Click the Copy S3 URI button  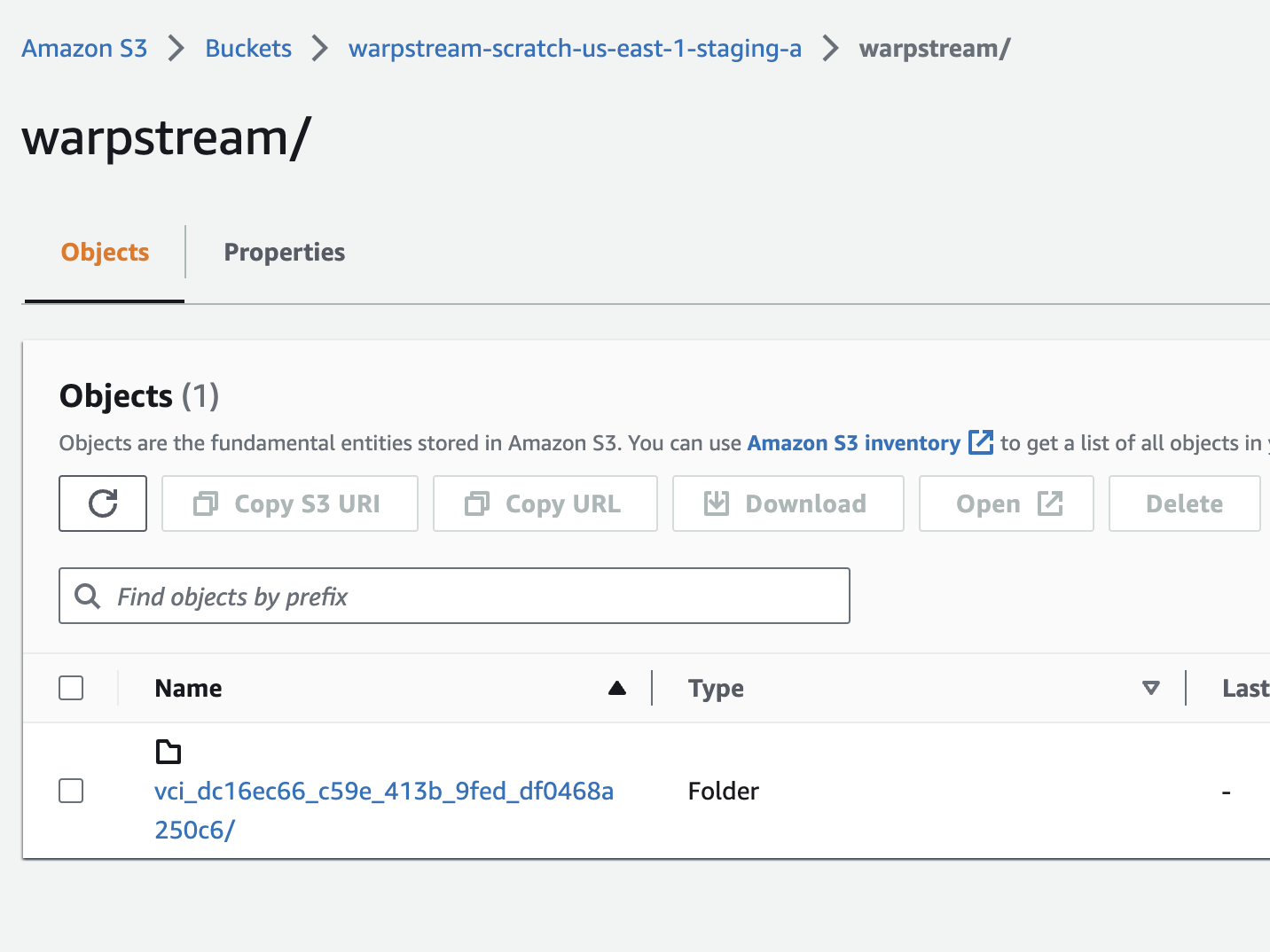pyautogui.click(x=289, y=503)
